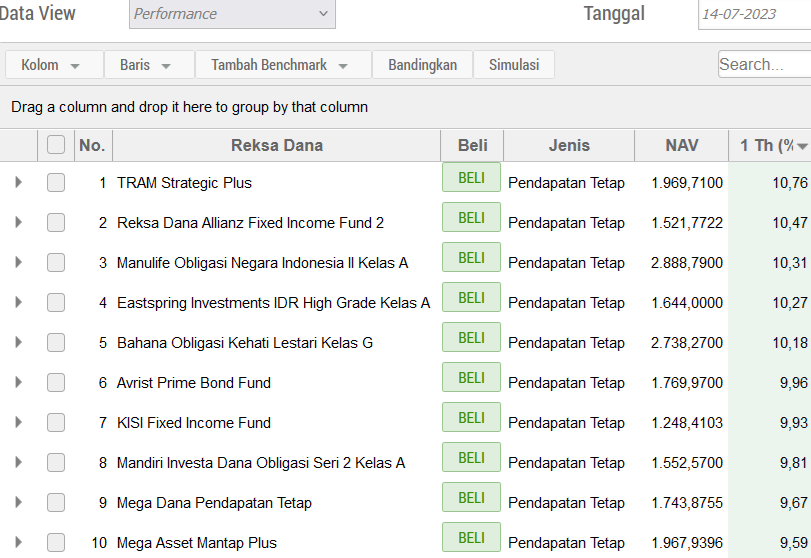The height and width of the screenshot is (558, 811).
Task: Open the Tambah Benchmark dropdown
Action: pyautogui.click(x=283, y=65)
